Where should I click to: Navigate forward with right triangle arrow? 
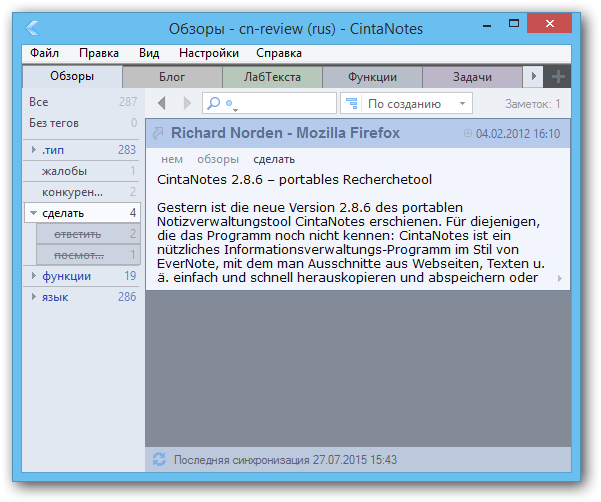click(187, 103)
